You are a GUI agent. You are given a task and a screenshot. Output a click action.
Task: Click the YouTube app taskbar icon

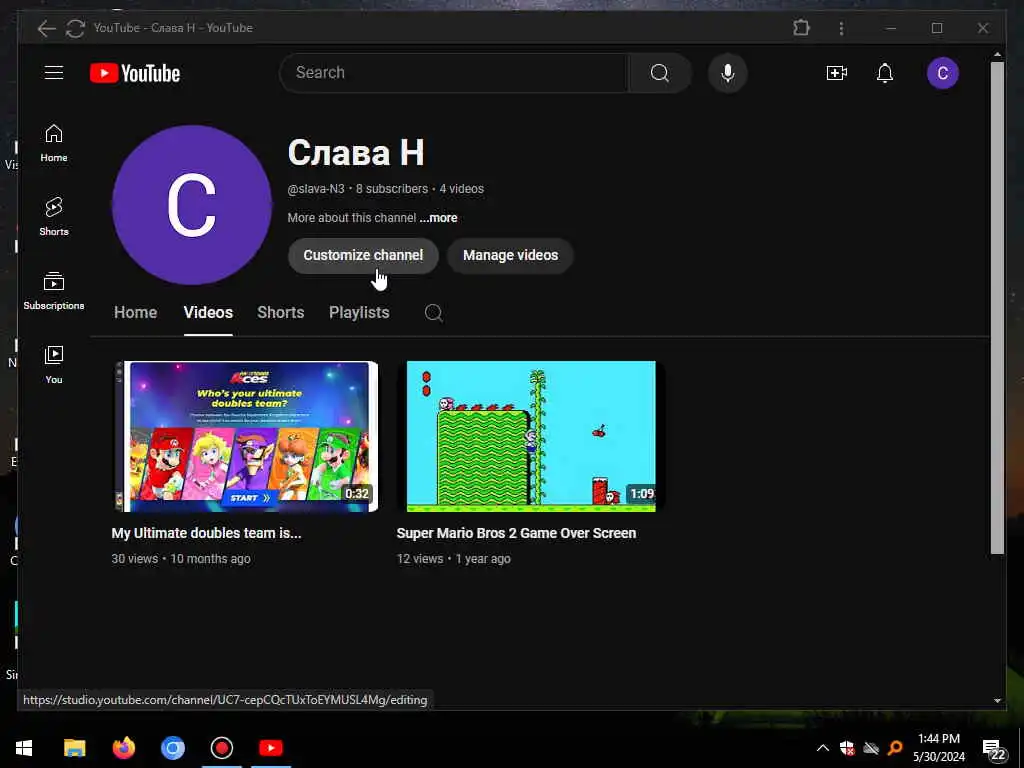click(x=270, y=748)
